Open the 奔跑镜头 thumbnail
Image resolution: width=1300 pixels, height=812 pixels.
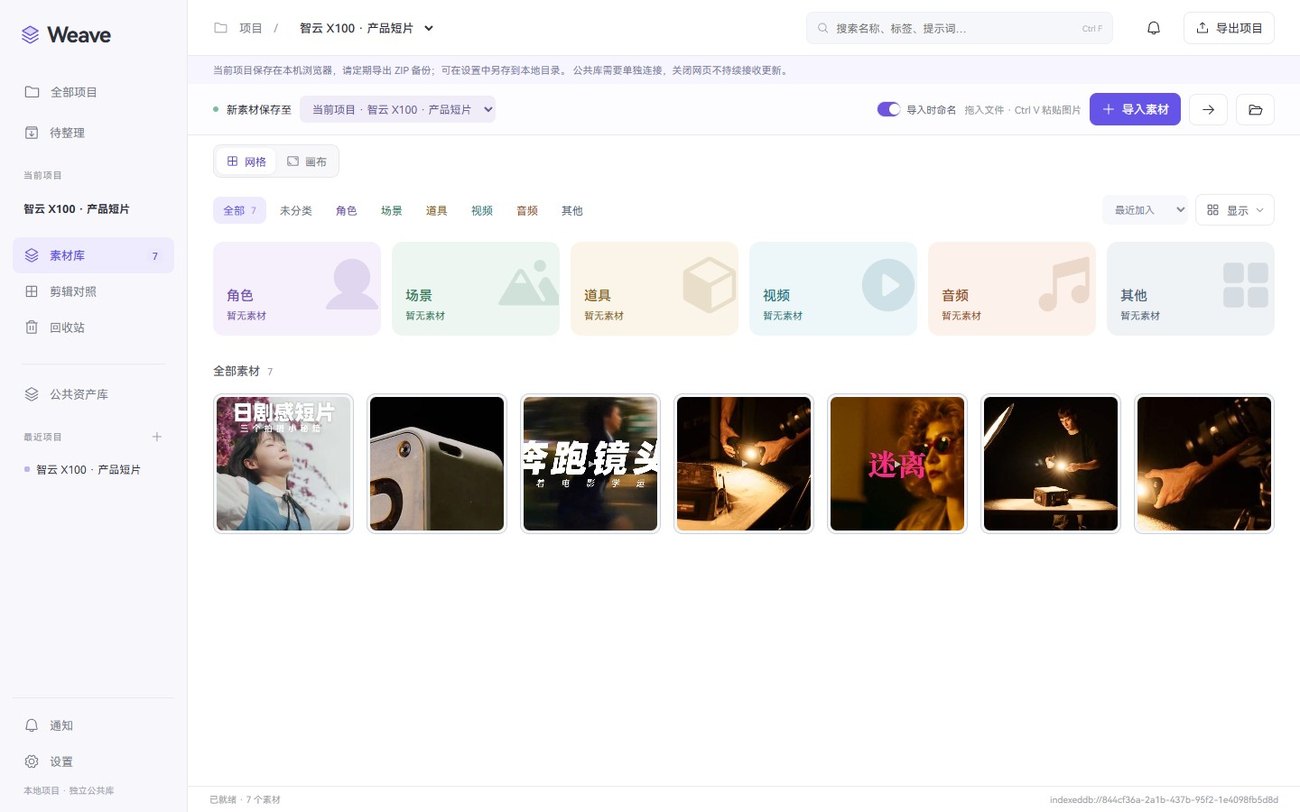(x=590, y=463)
